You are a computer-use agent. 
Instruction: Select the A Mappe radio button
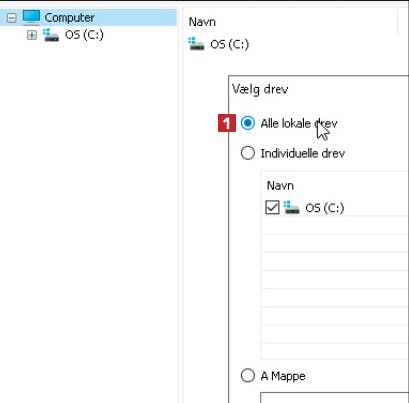click(x=248, y=375)
